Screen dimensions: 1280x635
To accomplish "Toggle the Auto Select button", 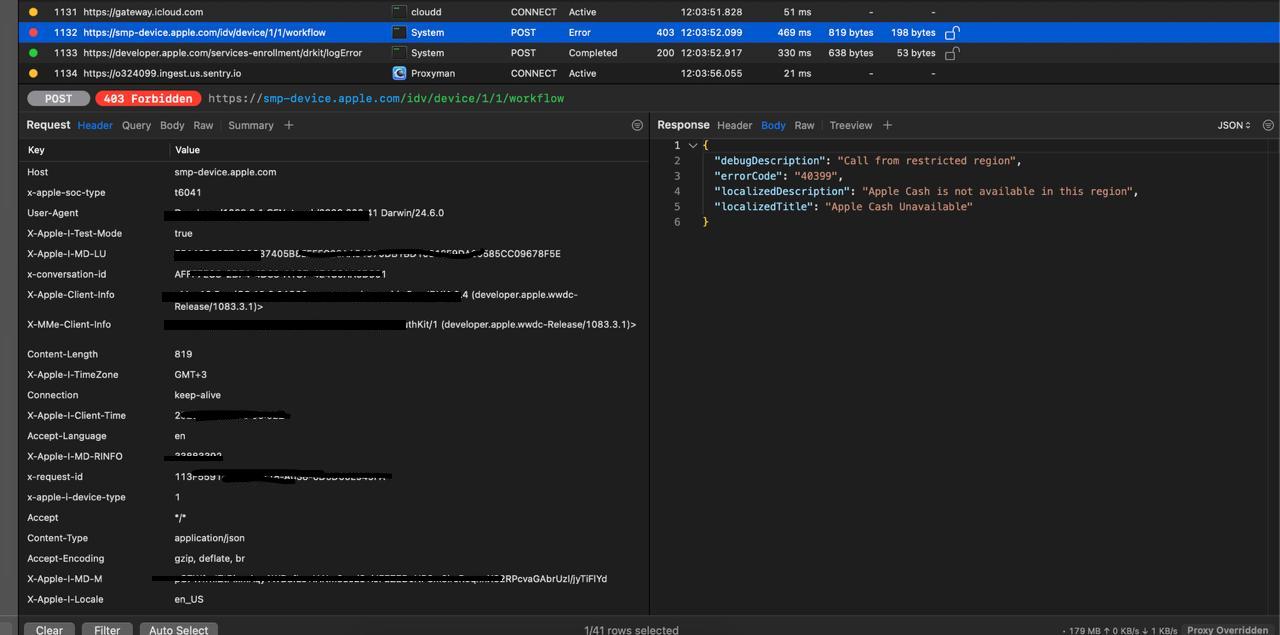I will click(x=178, y=630).
